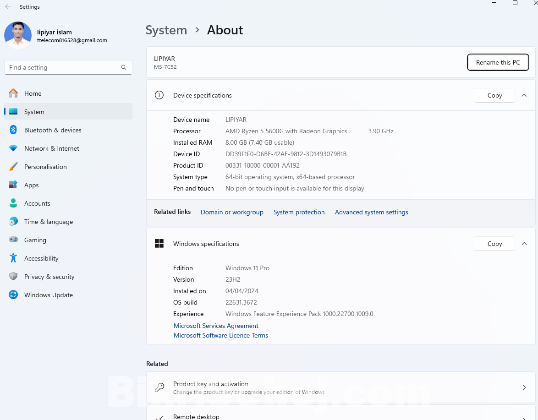Viewport: 538px width, 420px height.
Task: Click the Device ID value
Action: point(286,154)
